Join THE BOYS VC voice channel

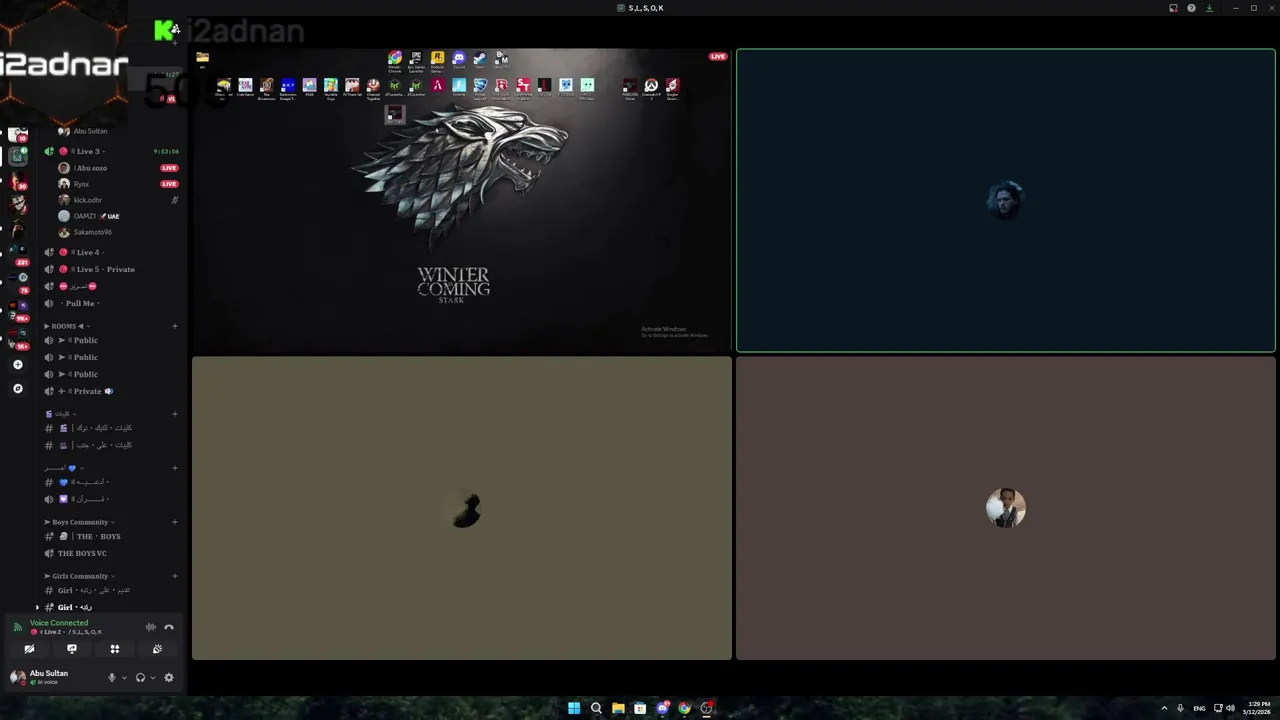(110, 553)
